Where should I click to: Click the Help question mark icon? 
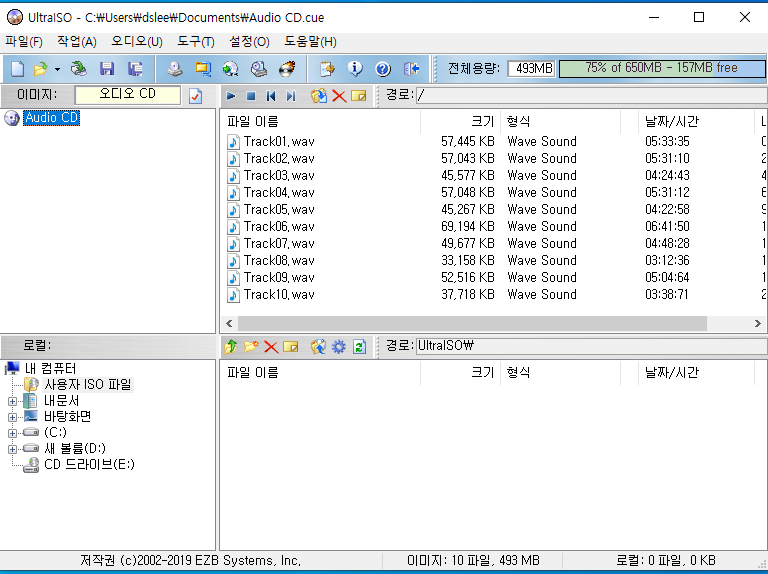tap(382, 69)
